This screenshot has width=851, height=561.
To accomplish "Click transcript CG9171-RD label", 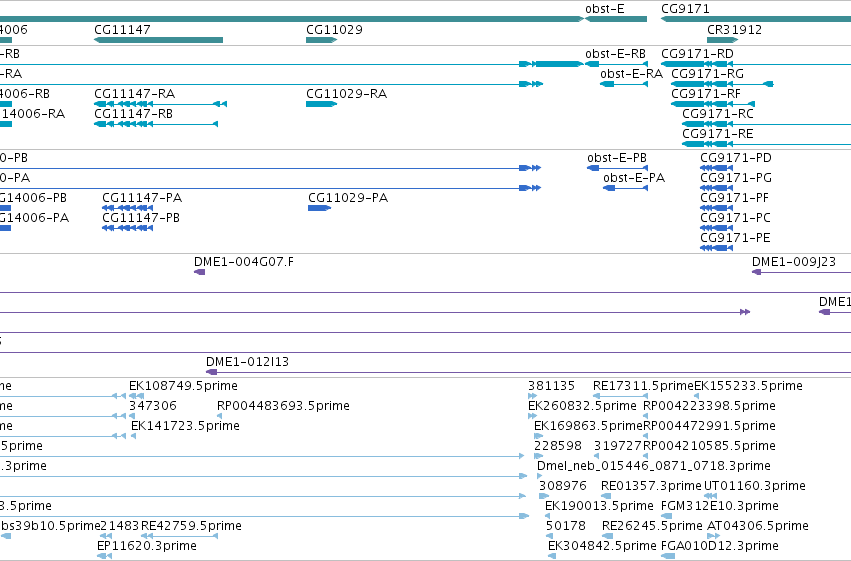I will [x=697, y=54].
